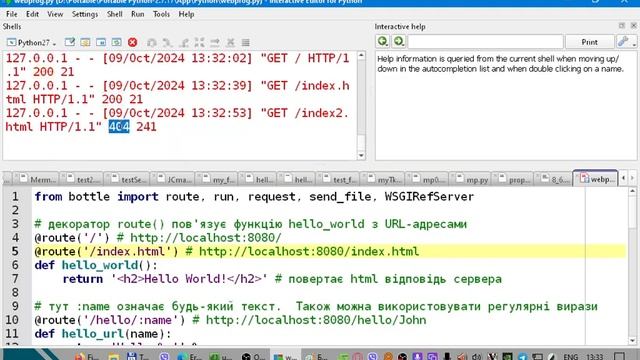Click the ENG language indicator in taskbar
This screenshot has width=640, height=360.
570,356
